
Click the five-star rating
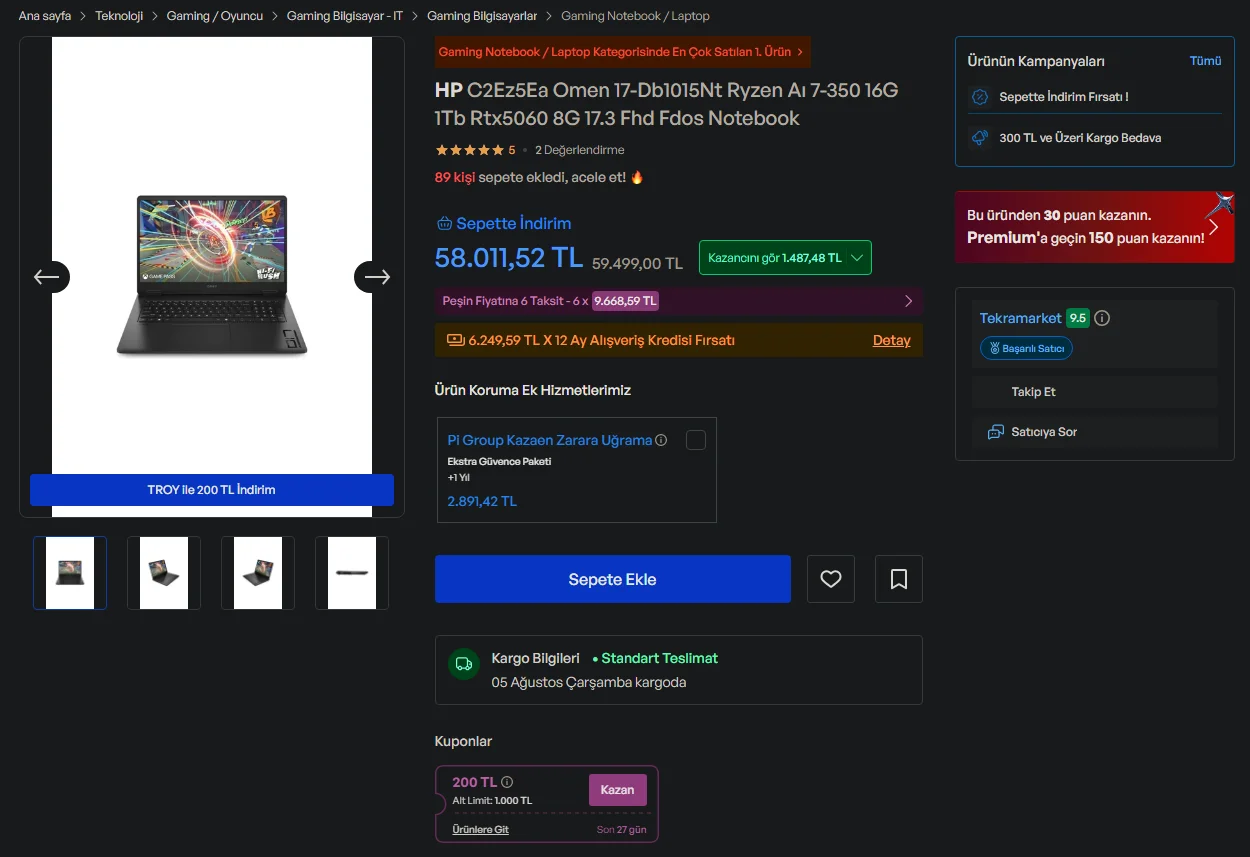pyautogui.click(x=470, y=150)
